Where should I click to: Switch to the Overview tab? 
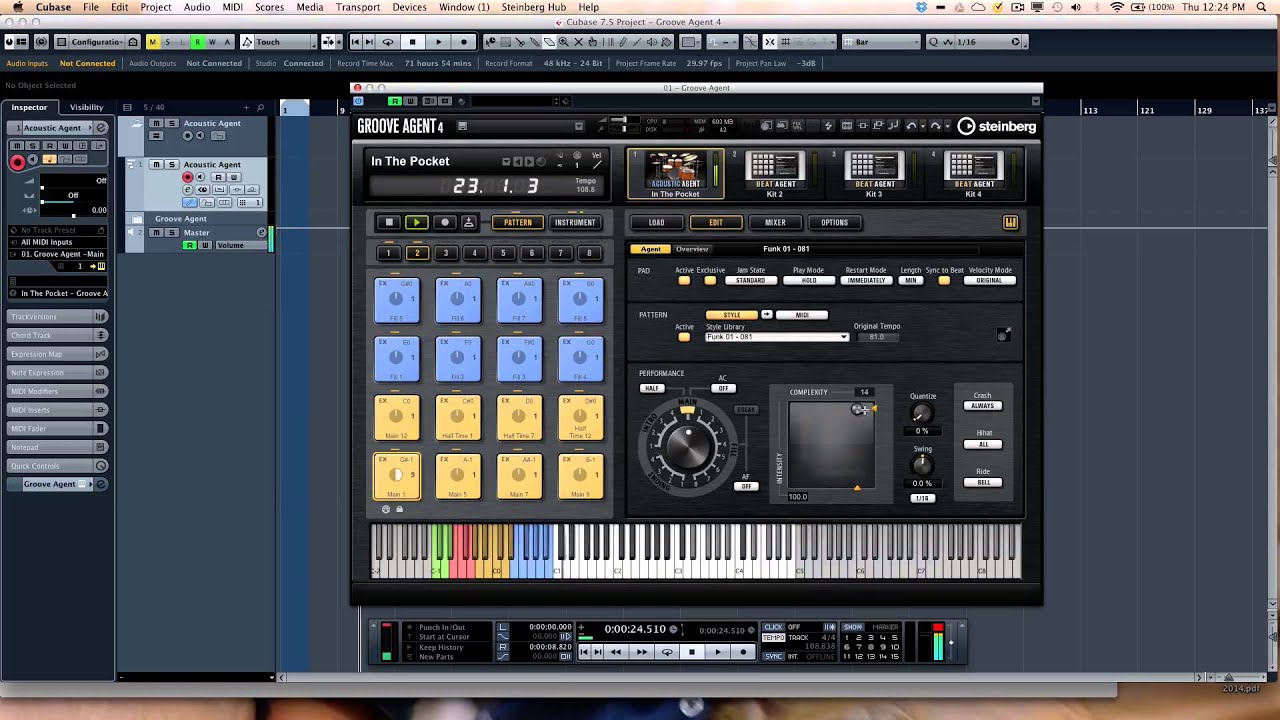click(692, 249)
